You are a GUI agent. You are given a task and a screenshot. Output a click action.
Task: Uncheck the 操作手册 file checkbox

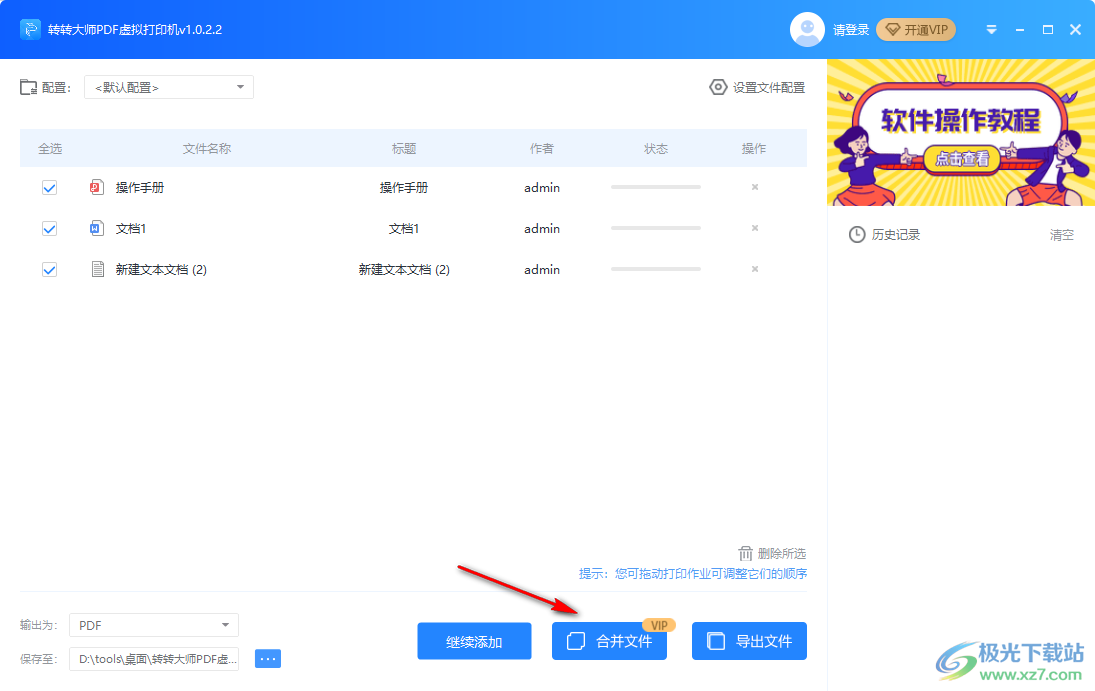point(50,187)
